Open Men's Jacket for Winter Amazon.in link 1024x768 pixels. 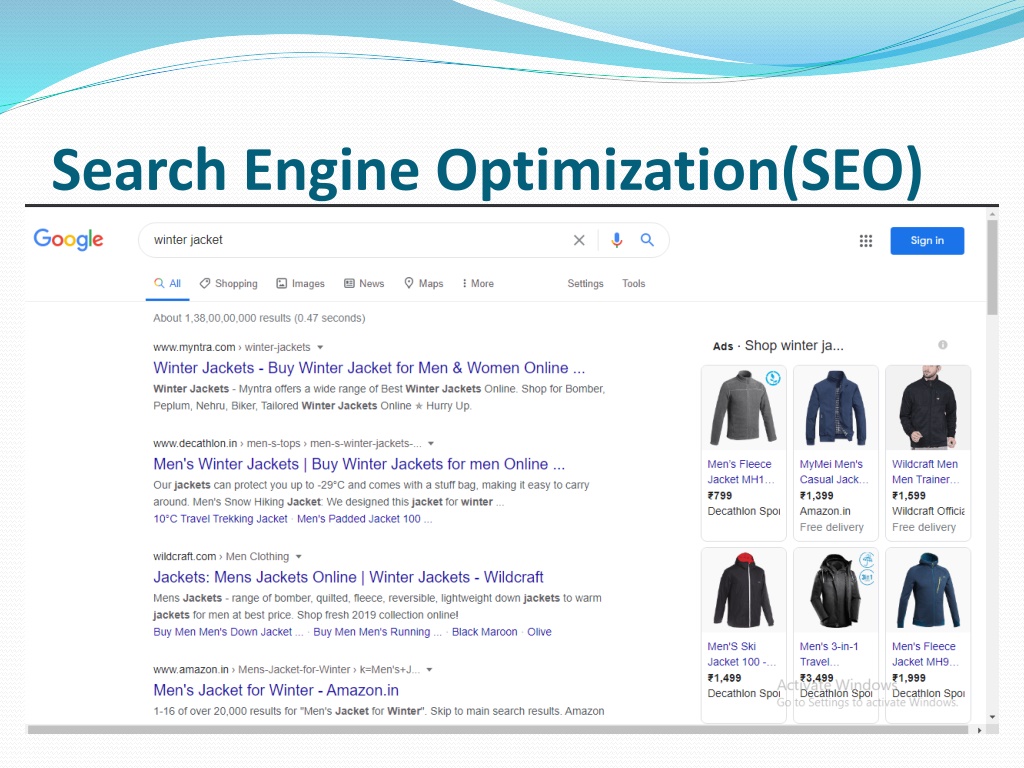click(x=276, y=690)
